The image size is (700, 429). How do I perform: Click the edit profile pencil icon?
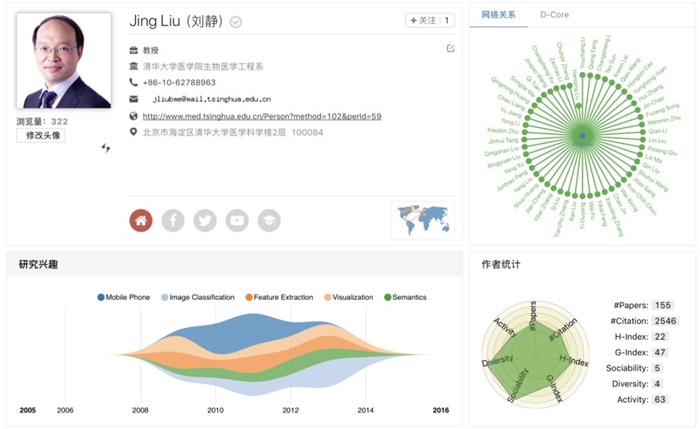pos(451,48)
